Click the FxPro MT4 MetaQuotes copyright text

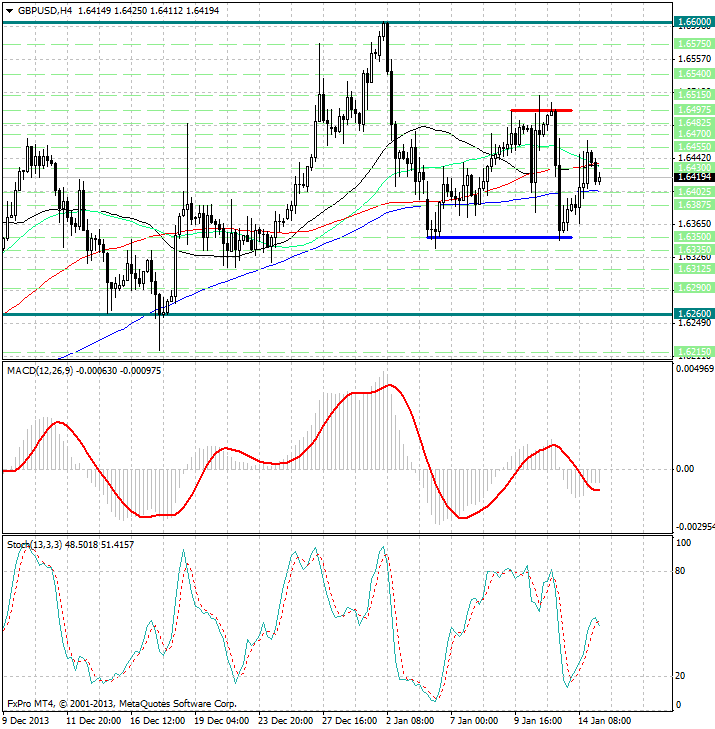pyautogui.click(x=122, y=703)
